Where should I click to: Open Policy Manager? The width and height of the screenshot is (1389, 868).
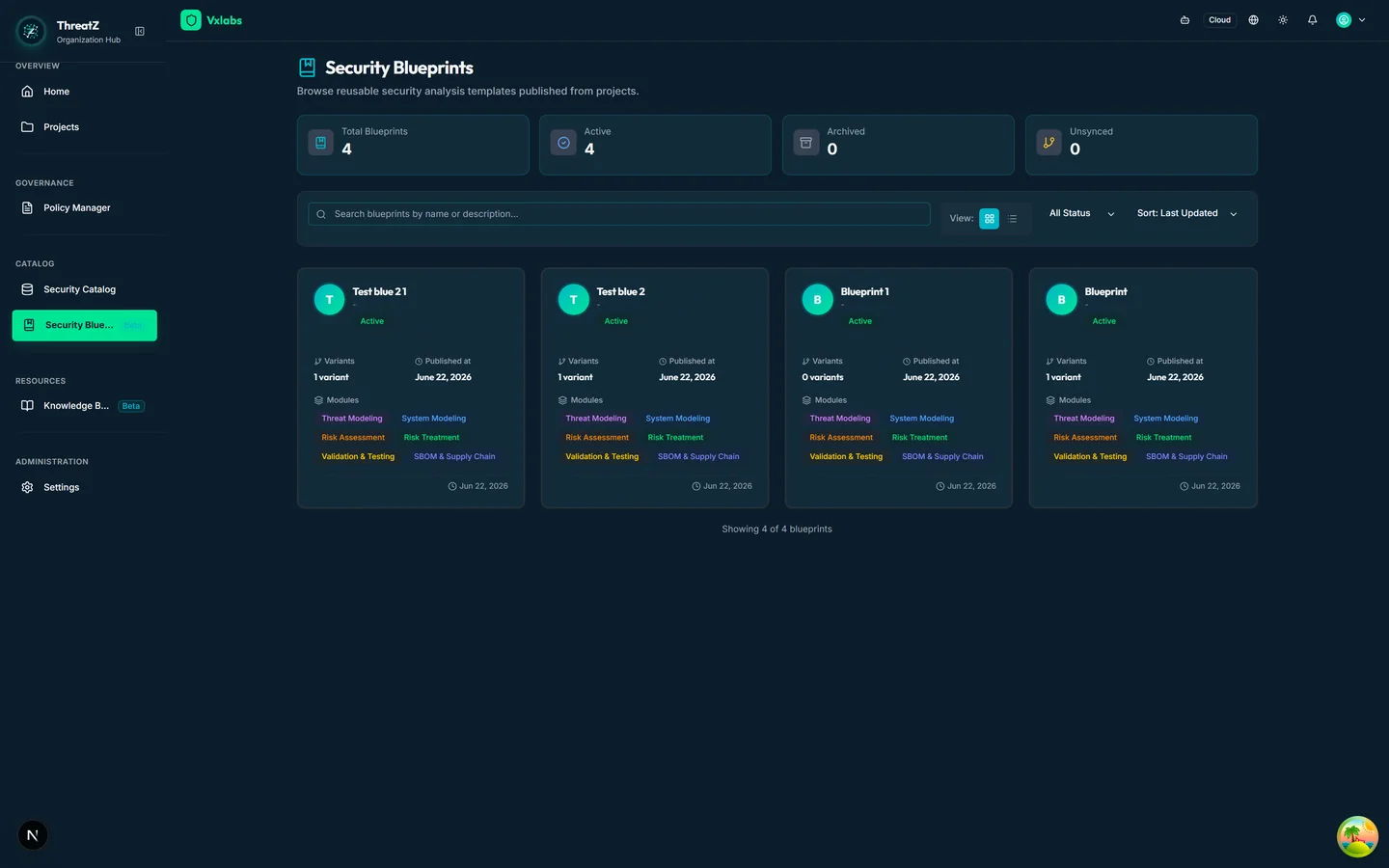coord(85,208)
